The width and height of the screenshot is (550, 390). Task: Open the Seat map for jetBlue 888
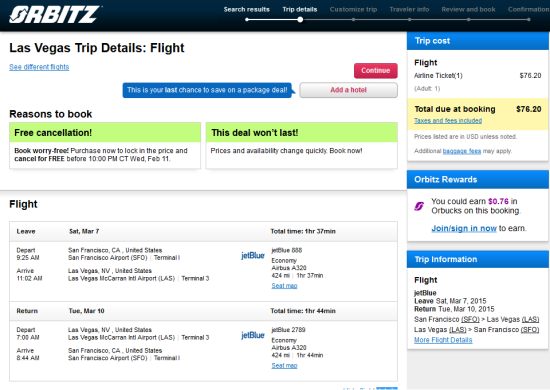coord(284,286)
